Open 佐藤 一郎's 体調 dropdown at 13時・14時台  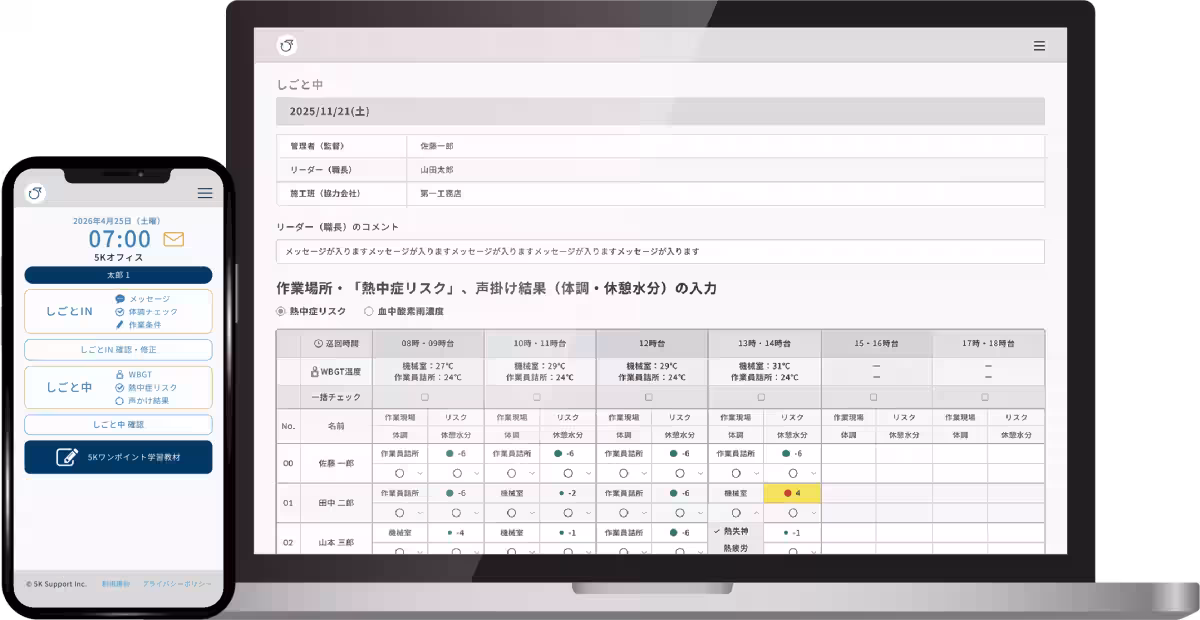tap(736, 473)
